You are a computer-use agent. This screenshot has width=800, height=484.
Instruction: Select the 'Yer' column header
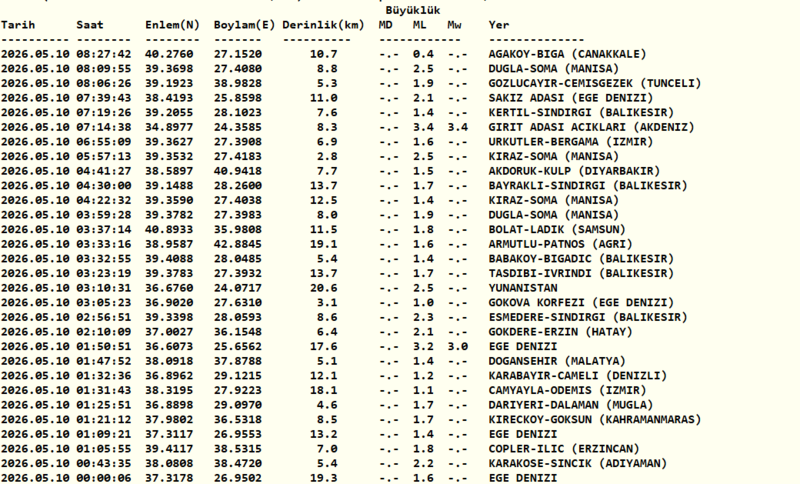point(498,25)
